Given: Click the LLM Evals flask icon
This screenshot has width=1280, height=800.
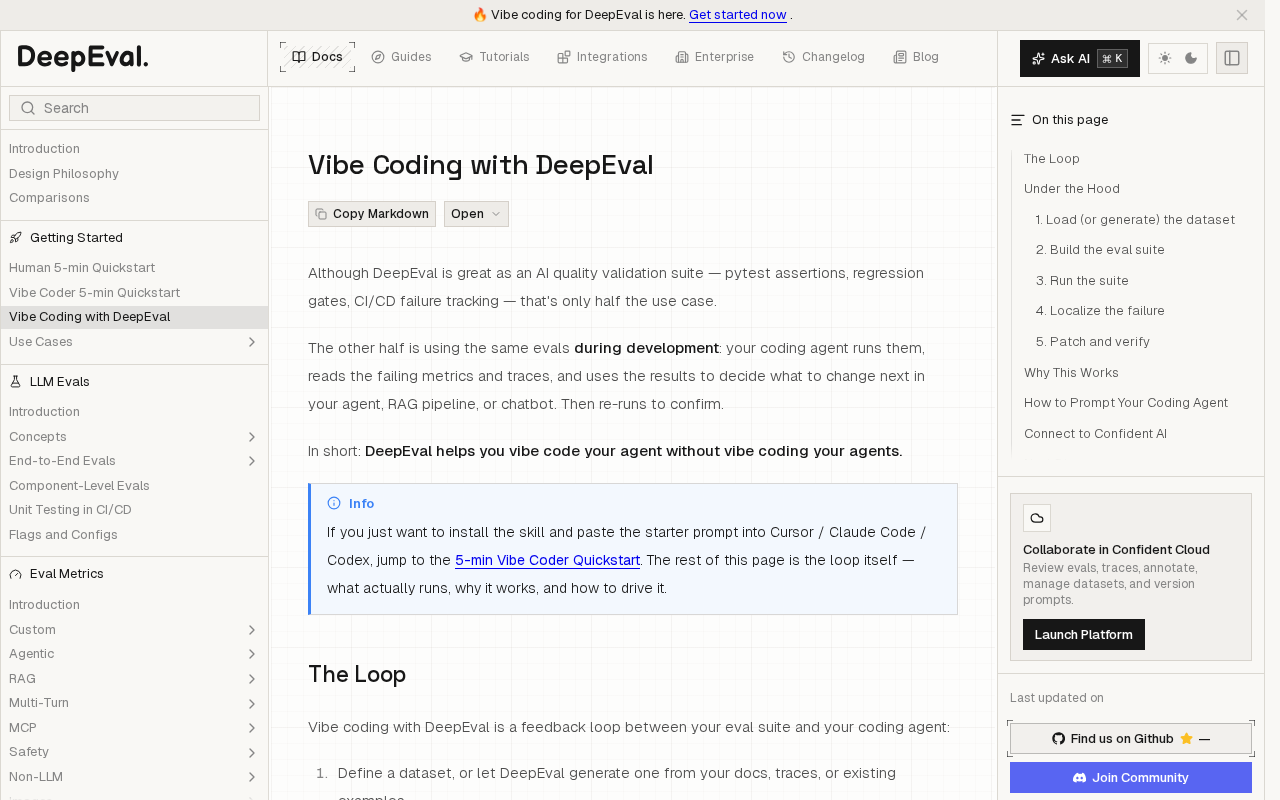Looking at the screenshot, I should 16,382.
